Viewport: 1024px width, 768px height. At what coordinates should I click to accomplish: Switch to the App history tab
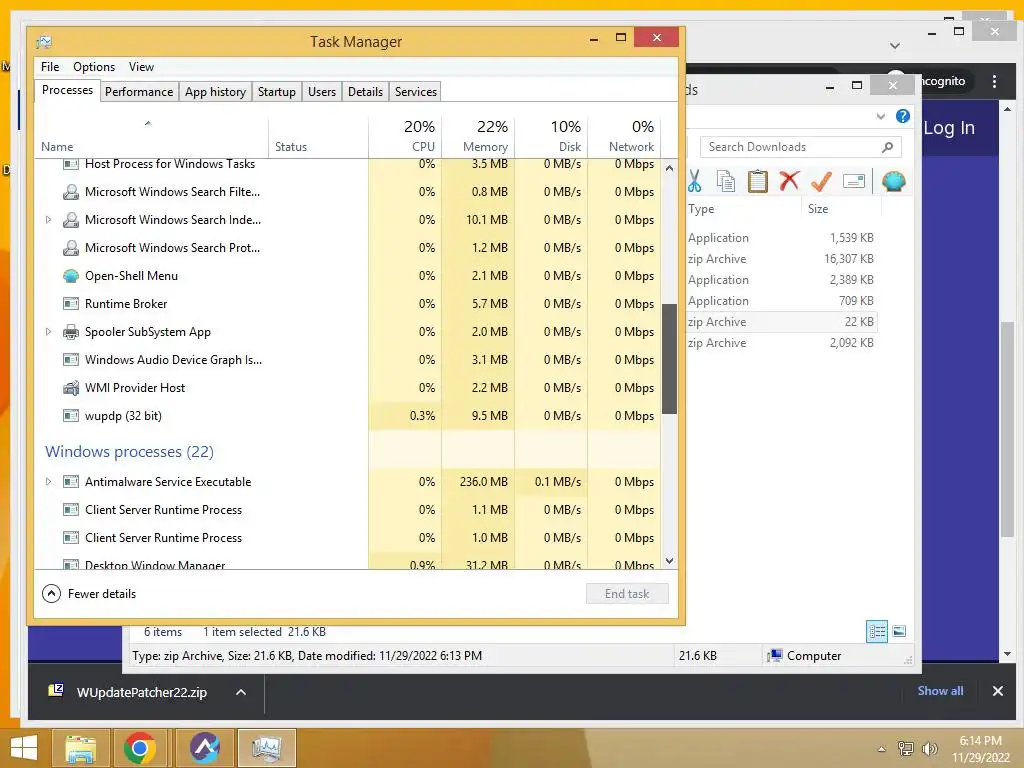[x=216, y=91]
